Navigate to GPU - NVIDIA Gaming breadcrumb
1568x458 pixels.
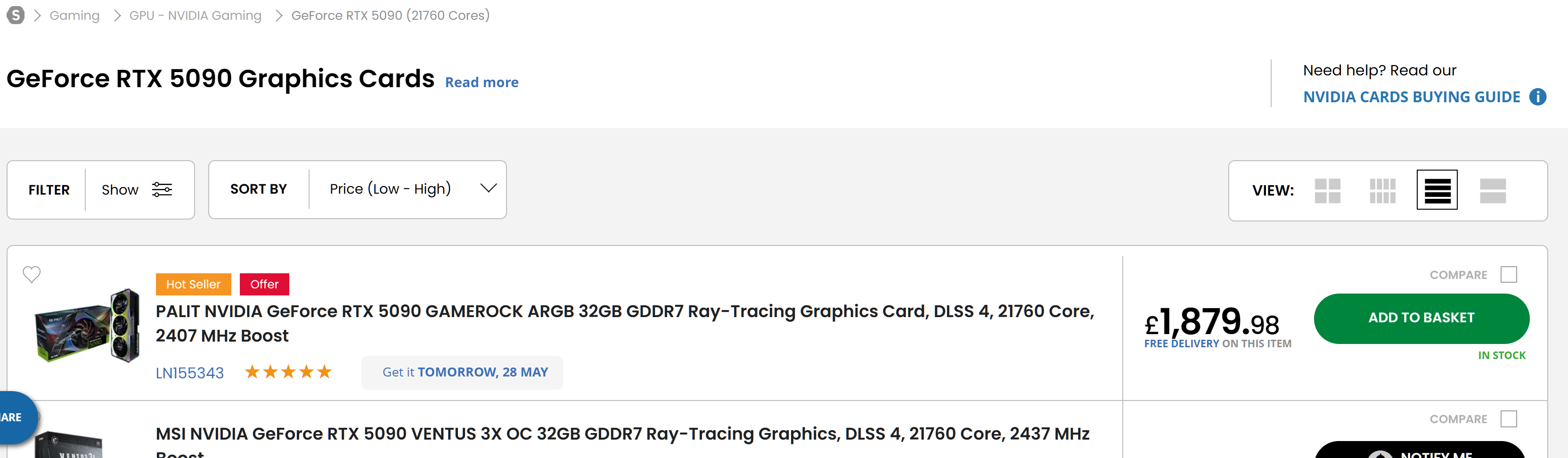195,15
